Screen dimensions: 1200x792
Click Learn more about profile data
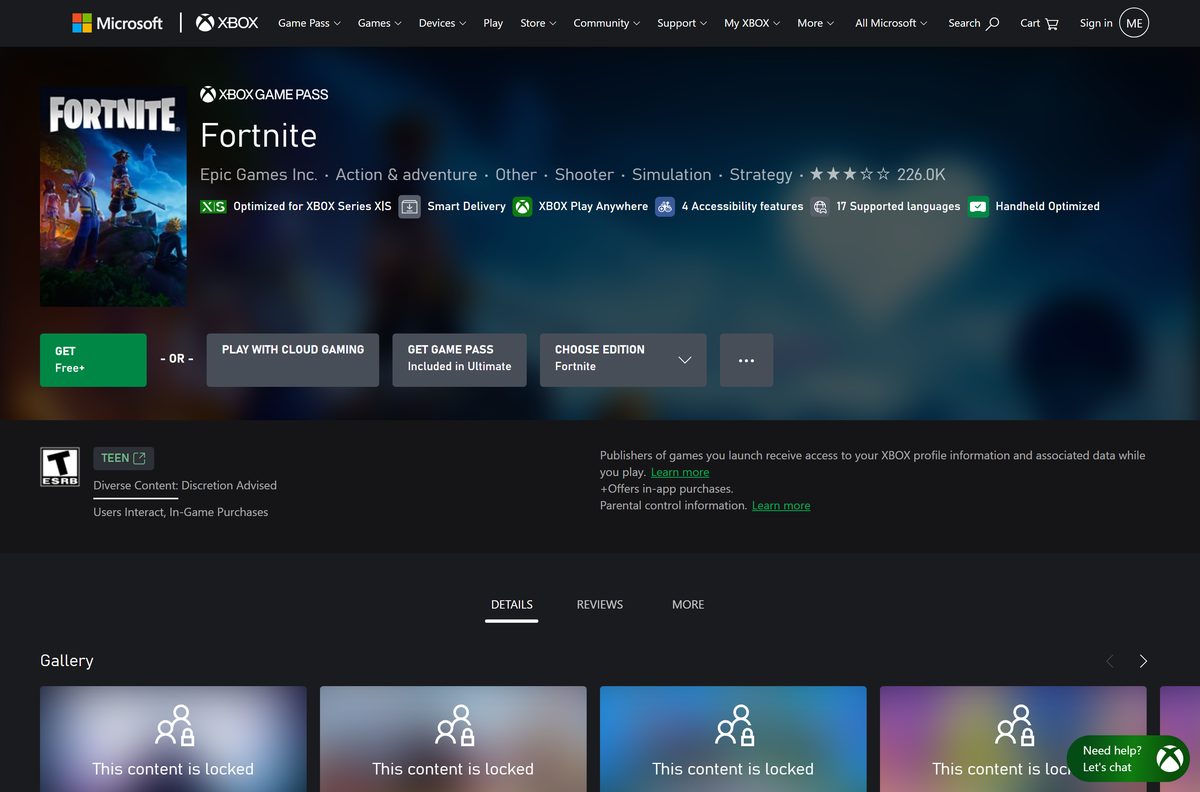(680, 472)
